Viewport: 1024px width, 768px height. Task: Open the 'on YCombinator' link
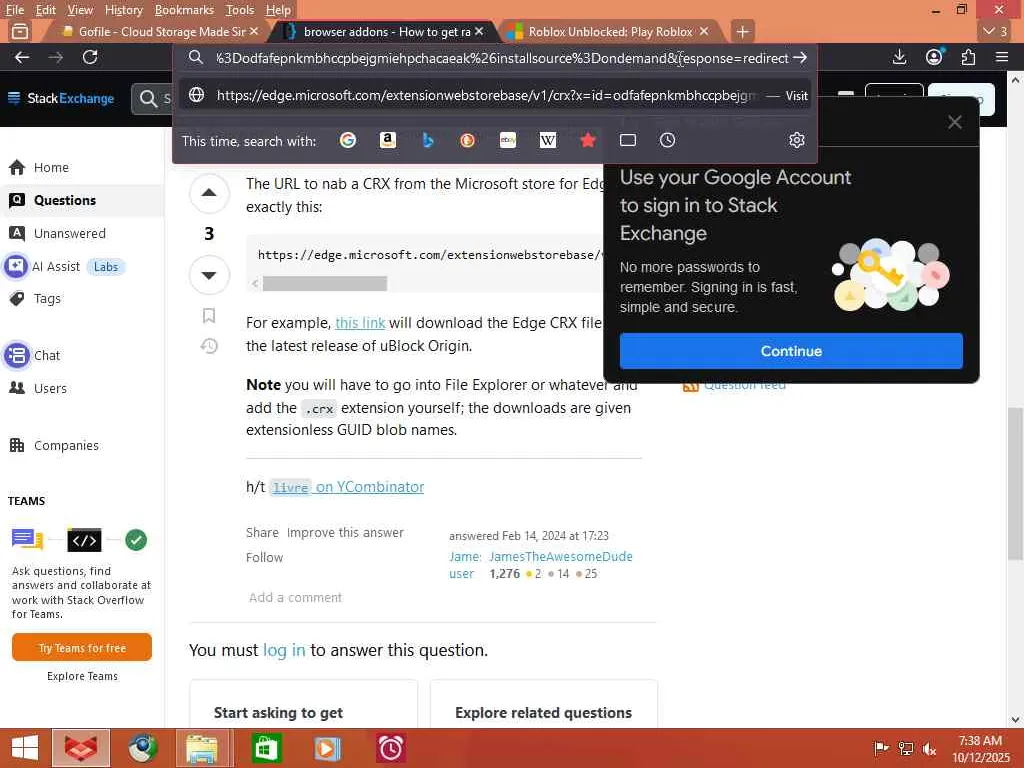tap(370, 487)
